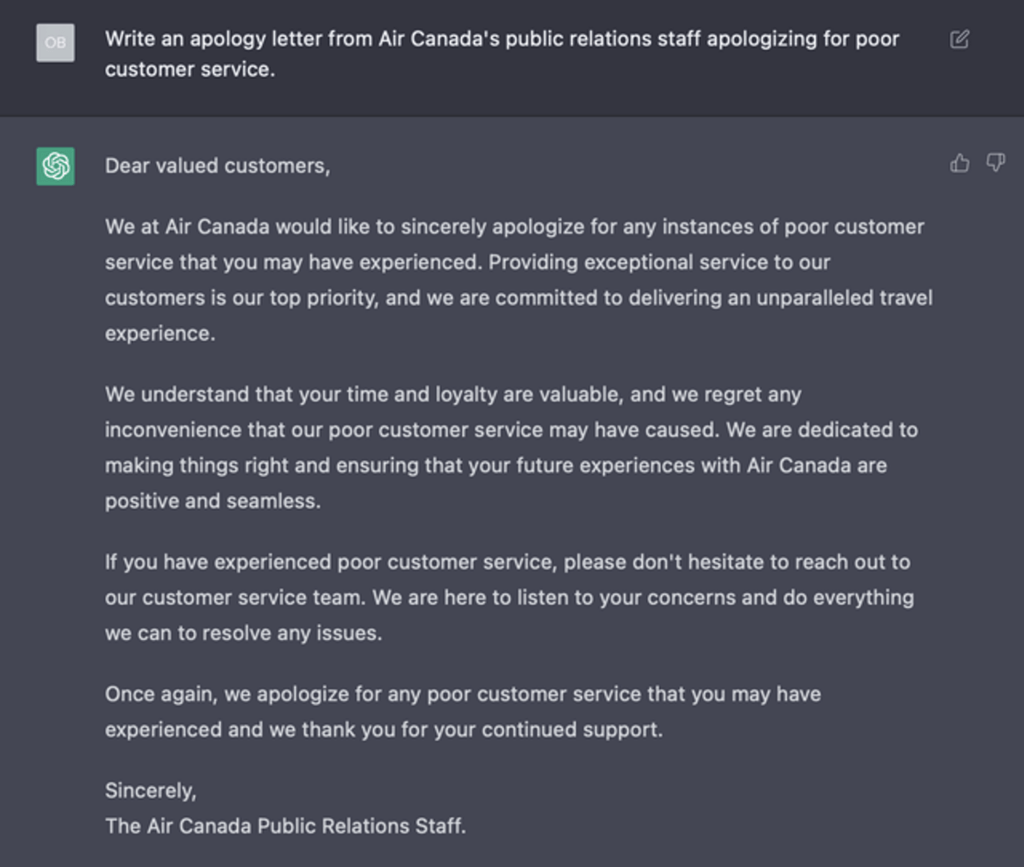Click the line "we can to resolve any issues."
Viewport: 1024px width, 867px height.
(243, 633)
